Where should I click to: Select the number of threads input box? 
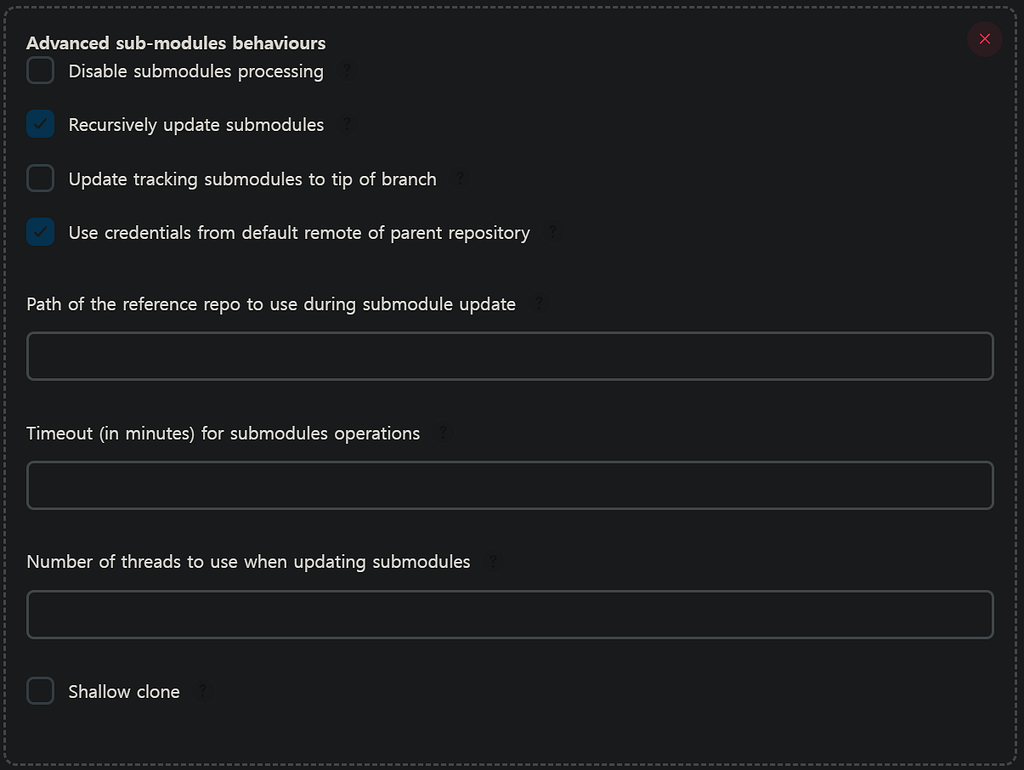[510, 614]
